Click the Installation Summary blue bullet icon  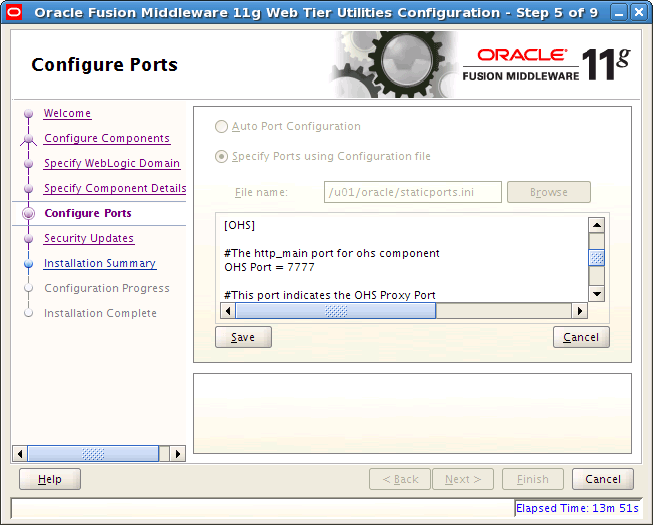point(28,264)
